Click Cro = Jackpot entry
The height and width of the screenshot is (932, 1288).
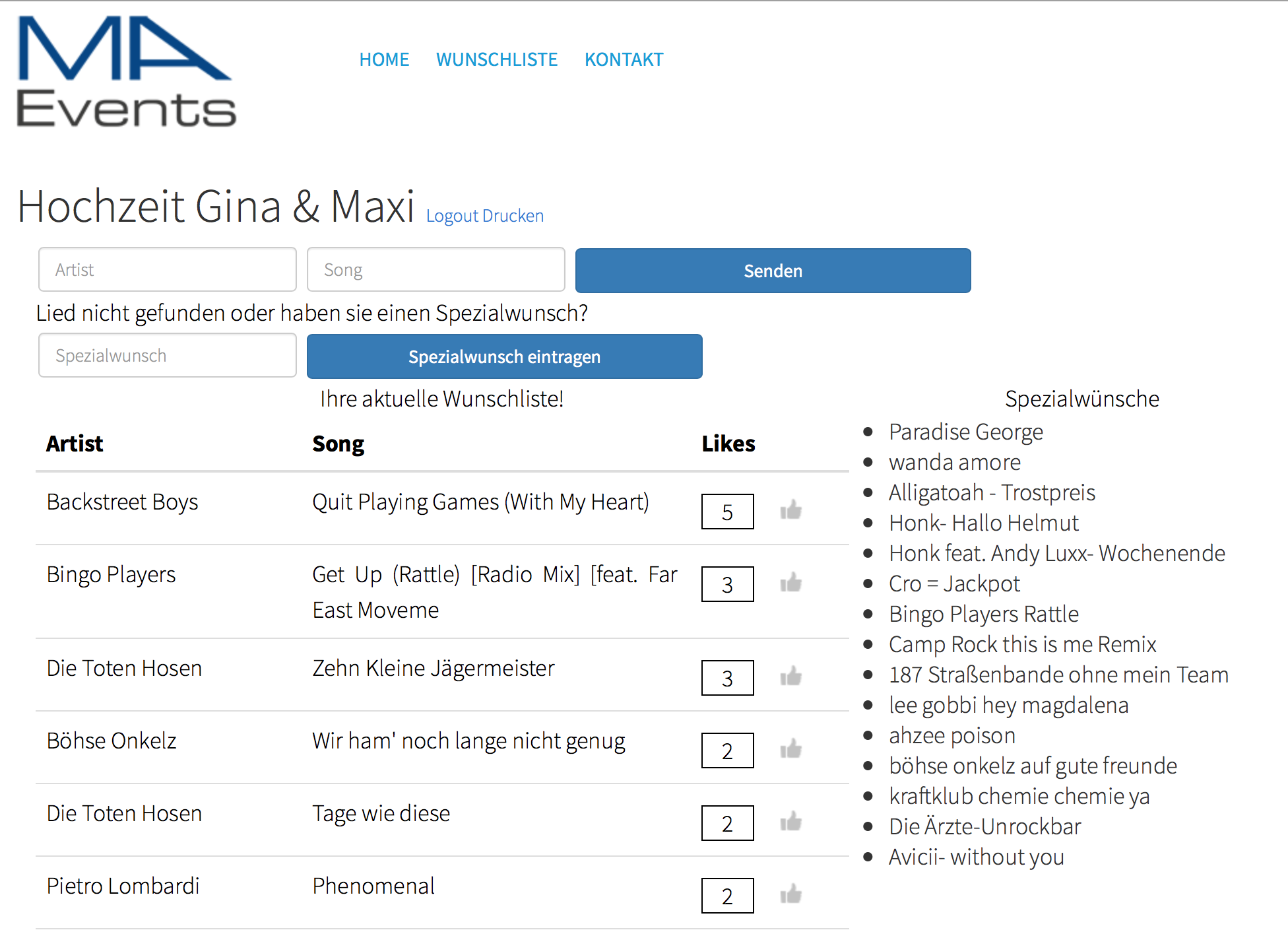[954, 583]
